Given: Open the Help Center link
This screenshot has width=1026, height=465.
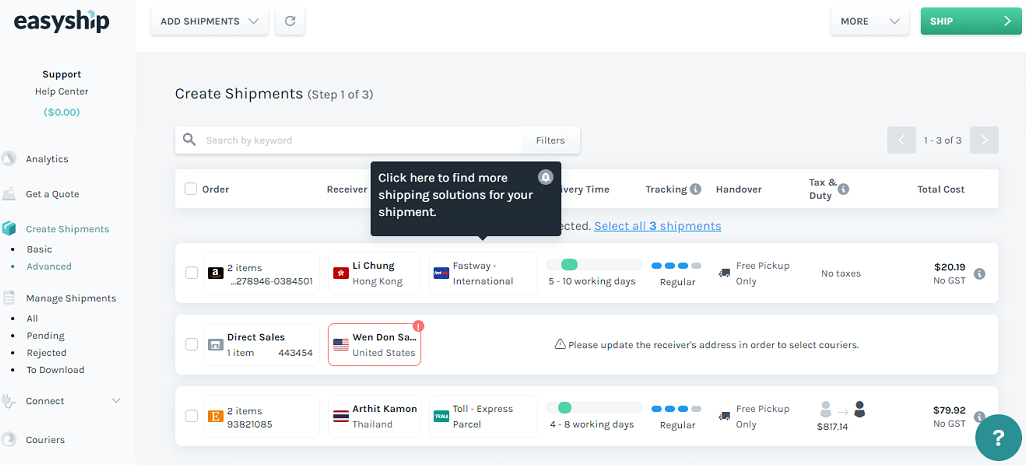Looking at the screenshot, I should tap(62, 92).
